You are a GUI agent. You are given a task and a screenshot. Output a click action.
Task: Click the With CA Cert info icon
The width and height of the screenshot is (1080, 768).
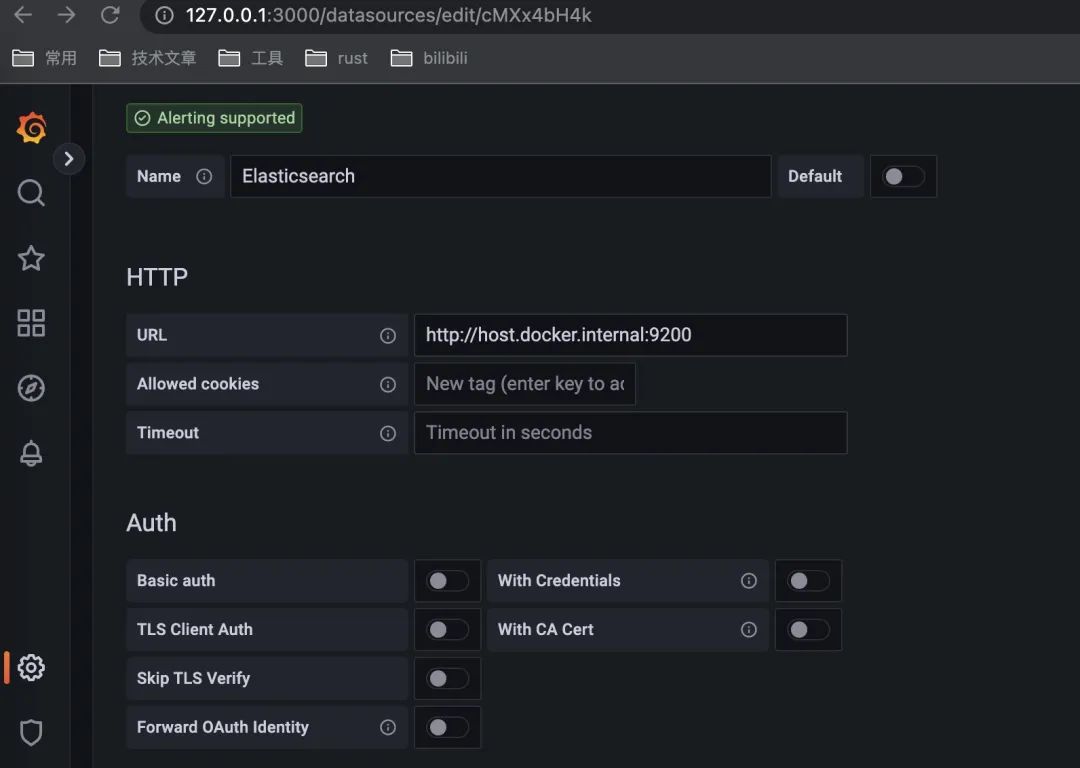click(749, 630)
